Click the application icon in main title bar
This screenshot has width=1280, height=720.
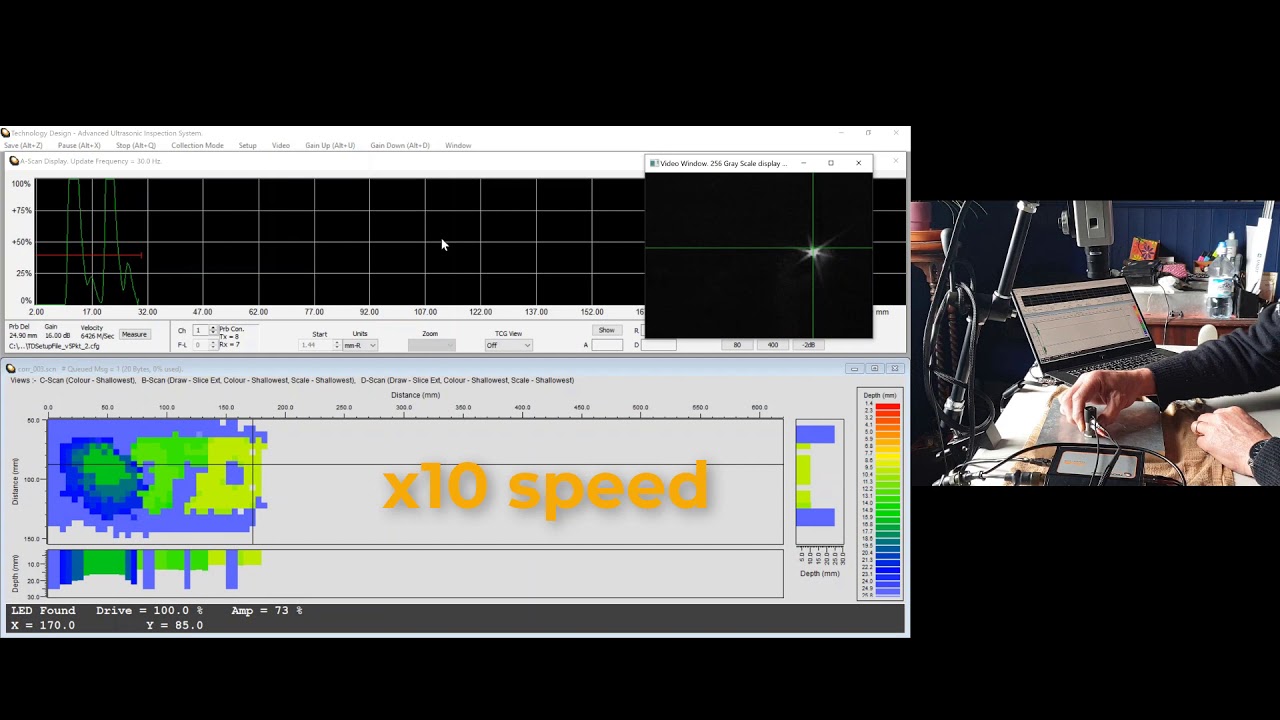pos(5,133)
